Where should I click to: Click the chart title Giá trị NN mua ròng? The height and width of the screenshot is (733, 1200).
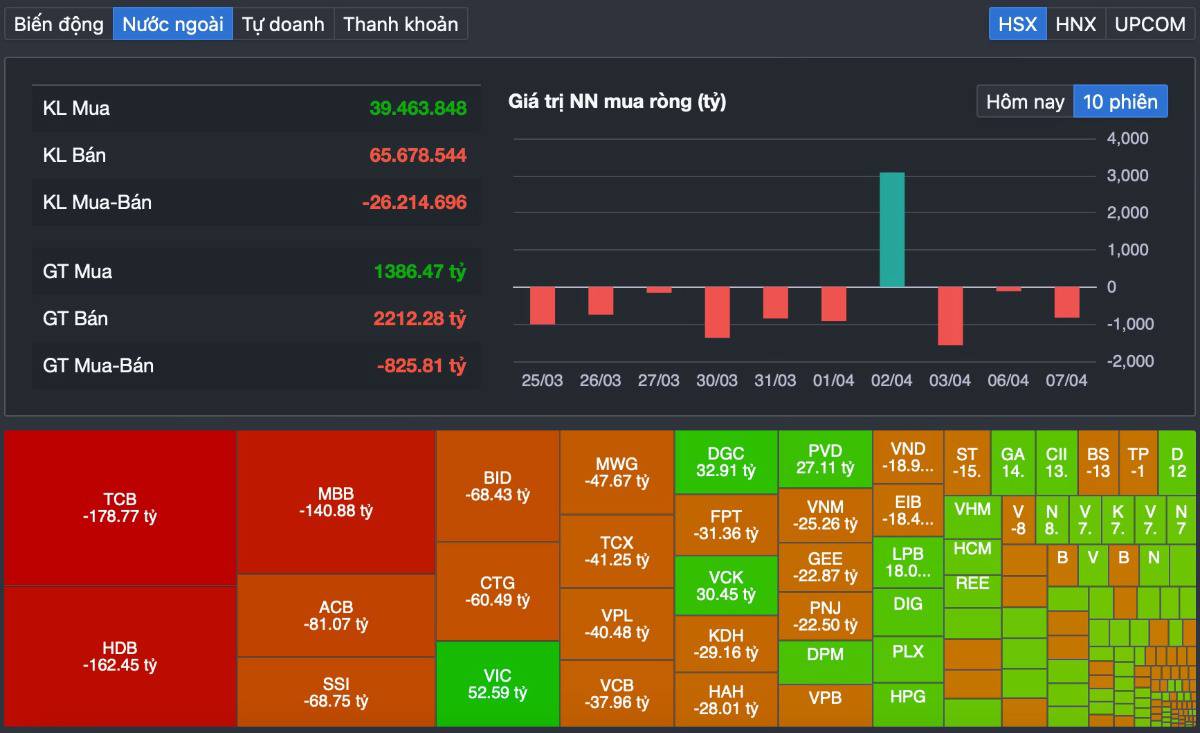tap(617, 101)
